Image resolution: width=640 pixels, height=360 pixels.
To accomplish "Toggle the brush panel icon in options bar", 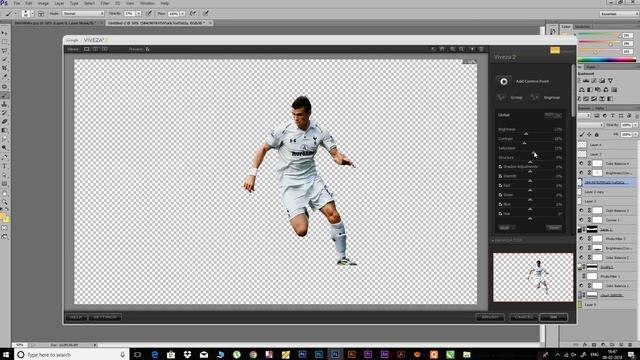I will pyautogui.click(x=41, y=13).
